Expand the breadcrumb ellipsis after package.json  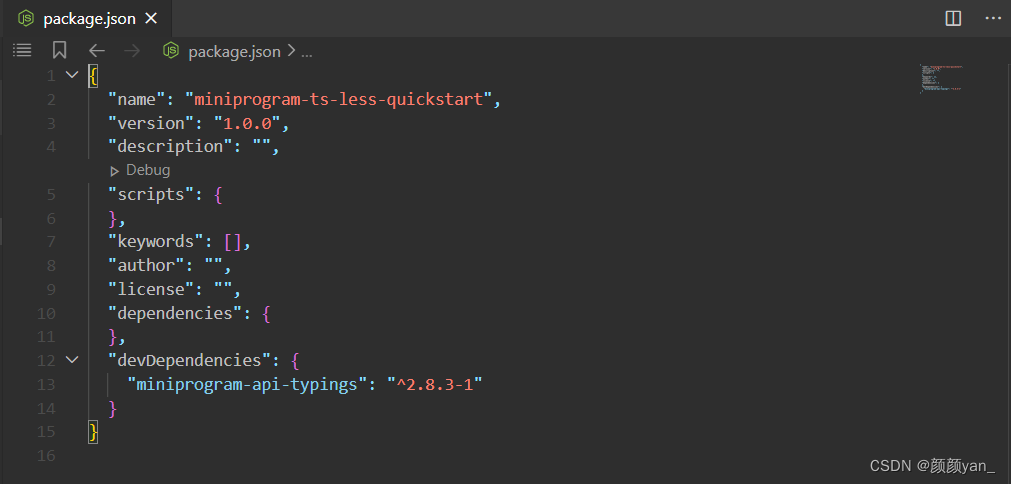point(306,52)
